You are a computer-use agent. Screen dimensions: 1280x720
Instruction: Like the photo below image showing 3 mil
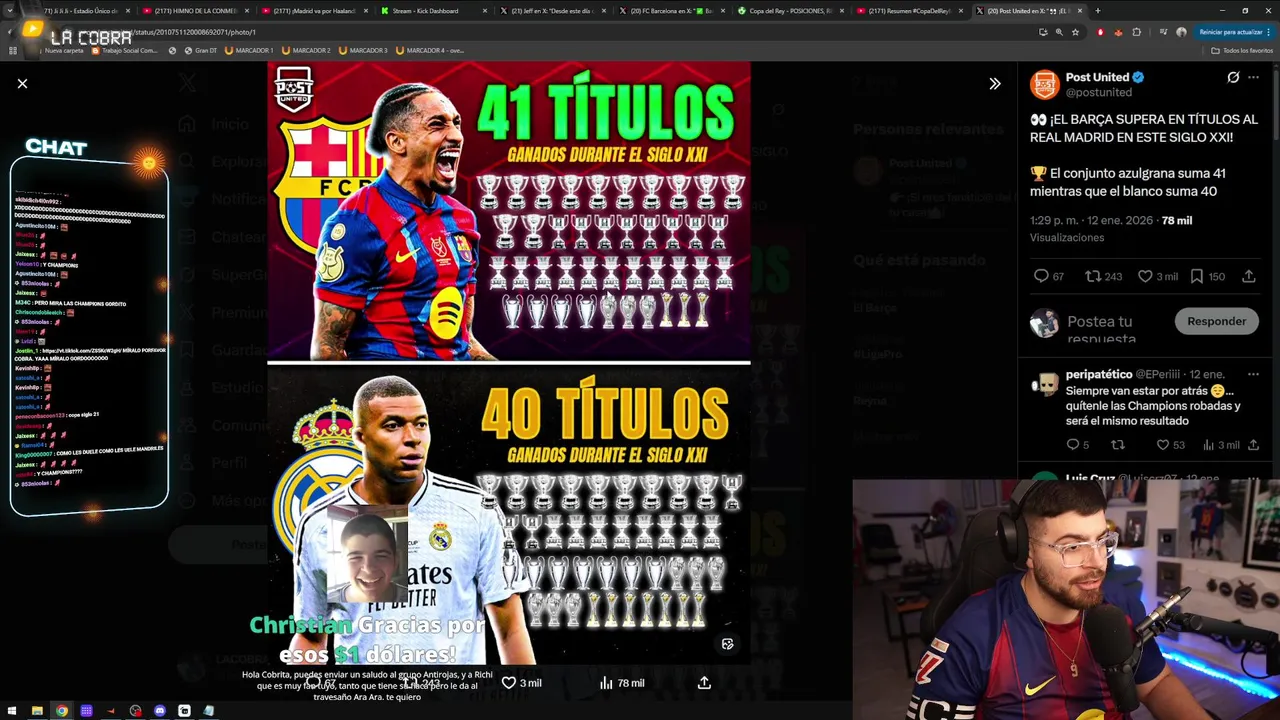point(509,682)
